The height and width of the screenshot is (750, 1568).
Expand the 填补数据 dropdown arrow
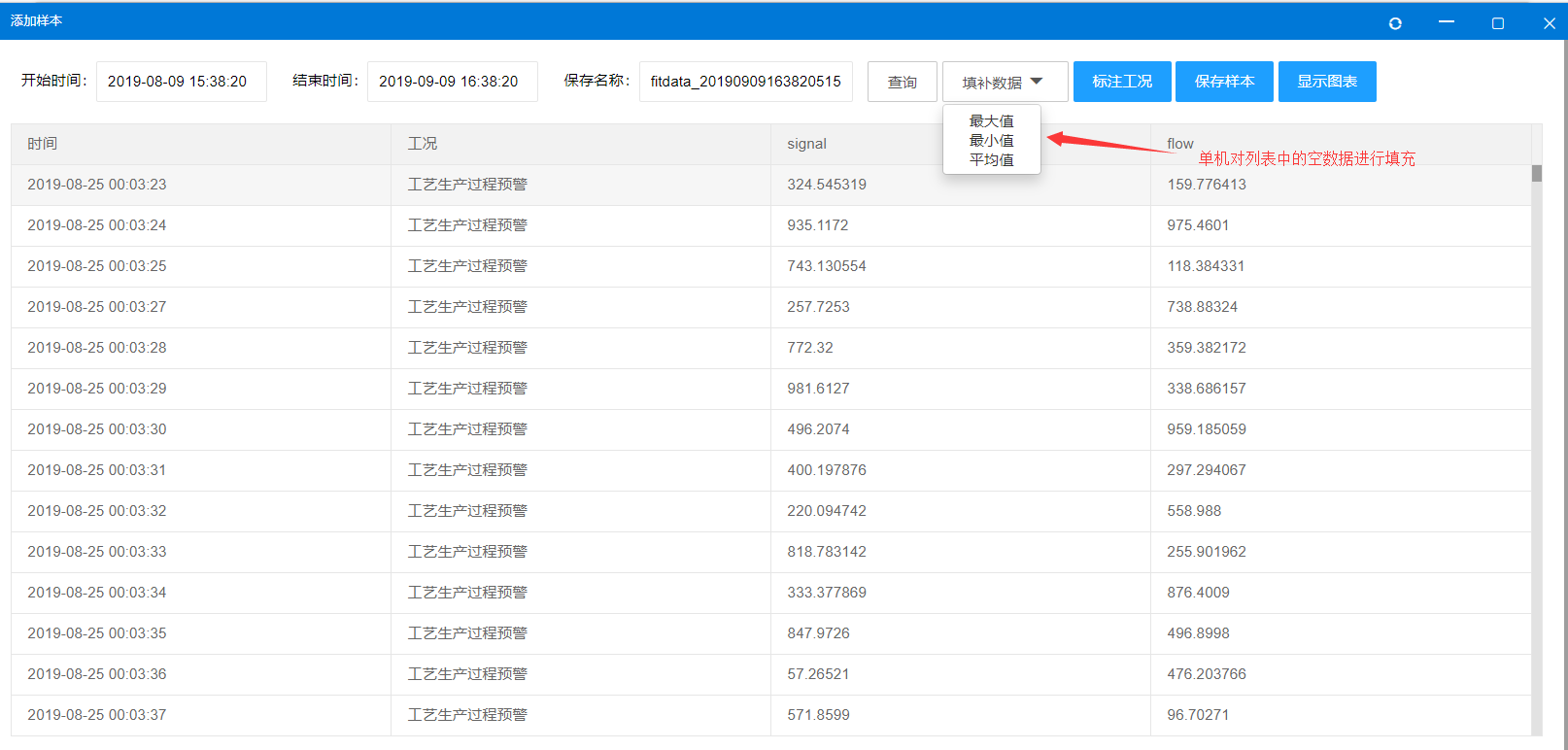pos(1037,82)
